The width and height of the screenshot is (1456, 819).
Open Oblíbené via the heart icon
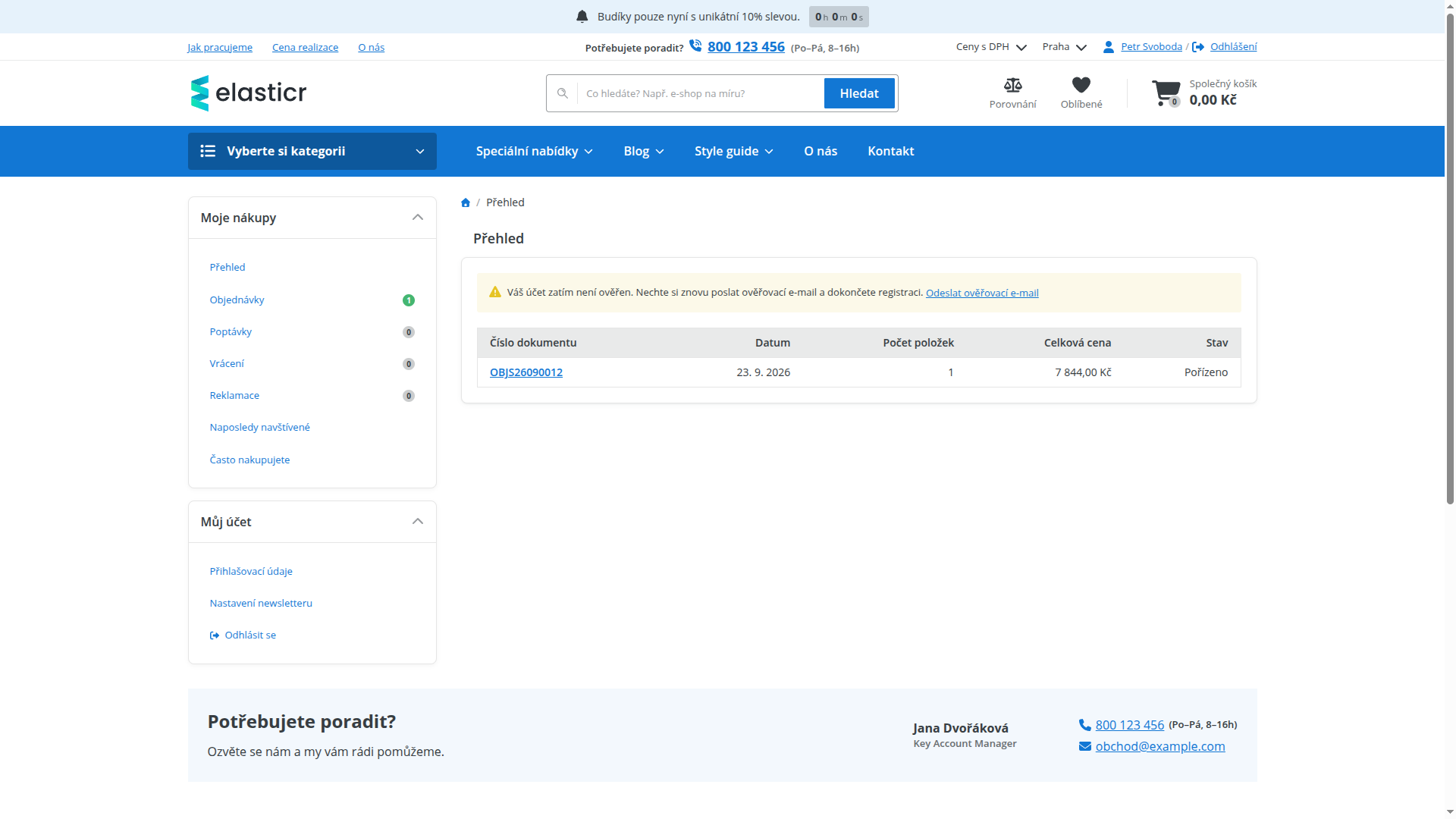(1081, 85)
